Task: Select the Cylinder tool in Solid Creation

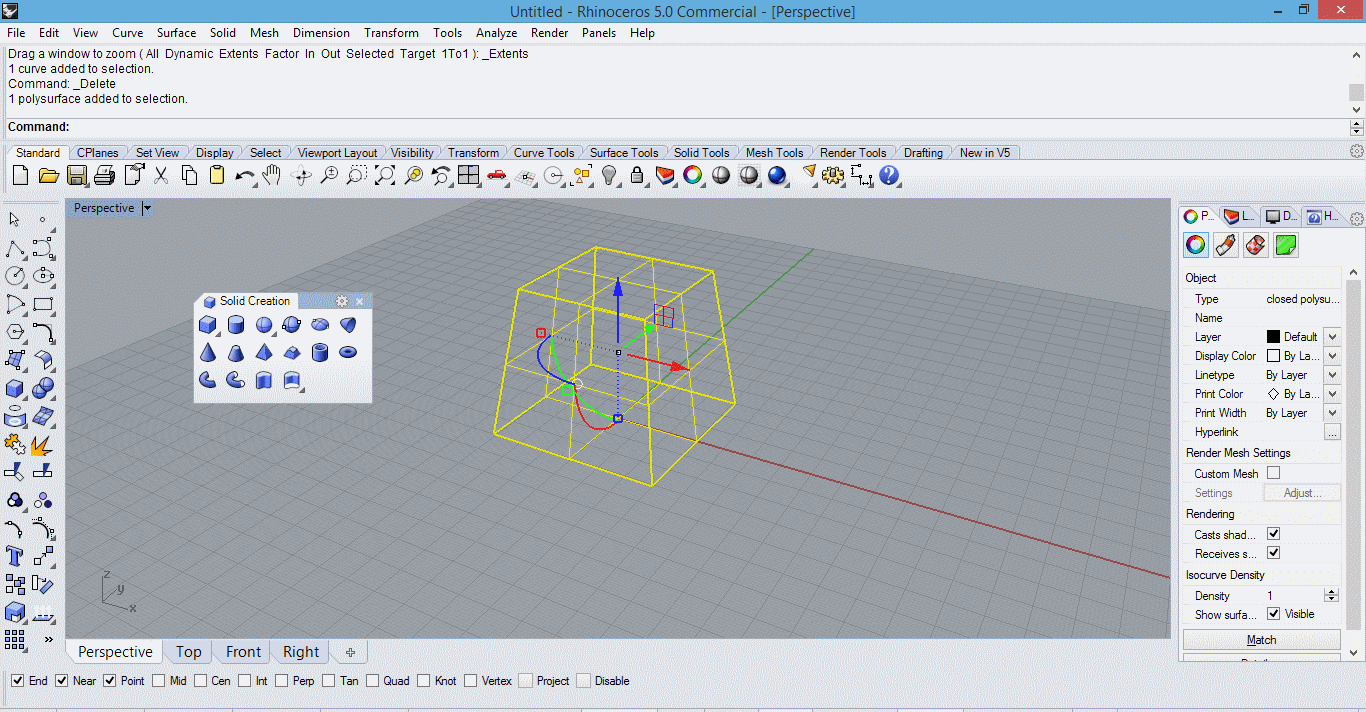Action: tap(236, 324)
